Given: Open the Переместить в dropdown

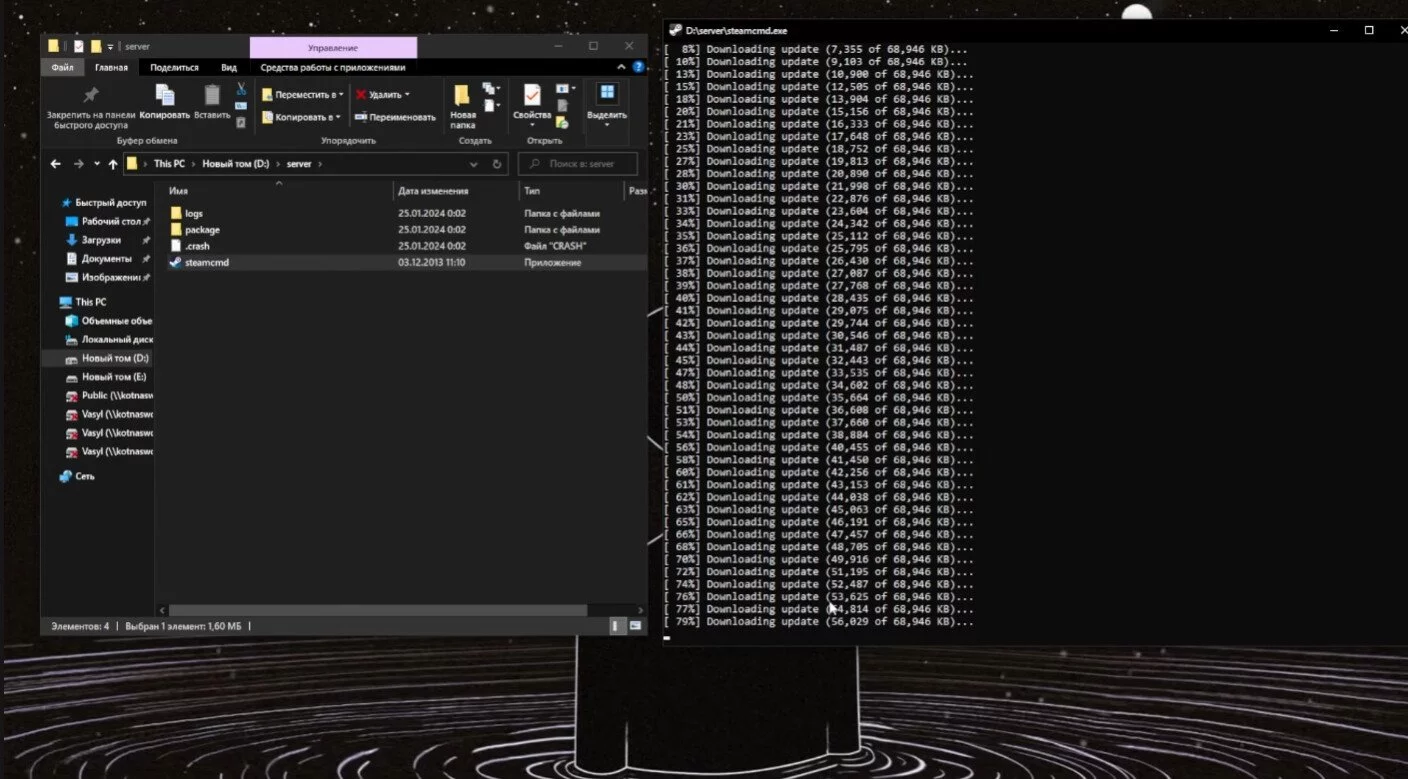Looking at the screenshot, I should 302,95.
